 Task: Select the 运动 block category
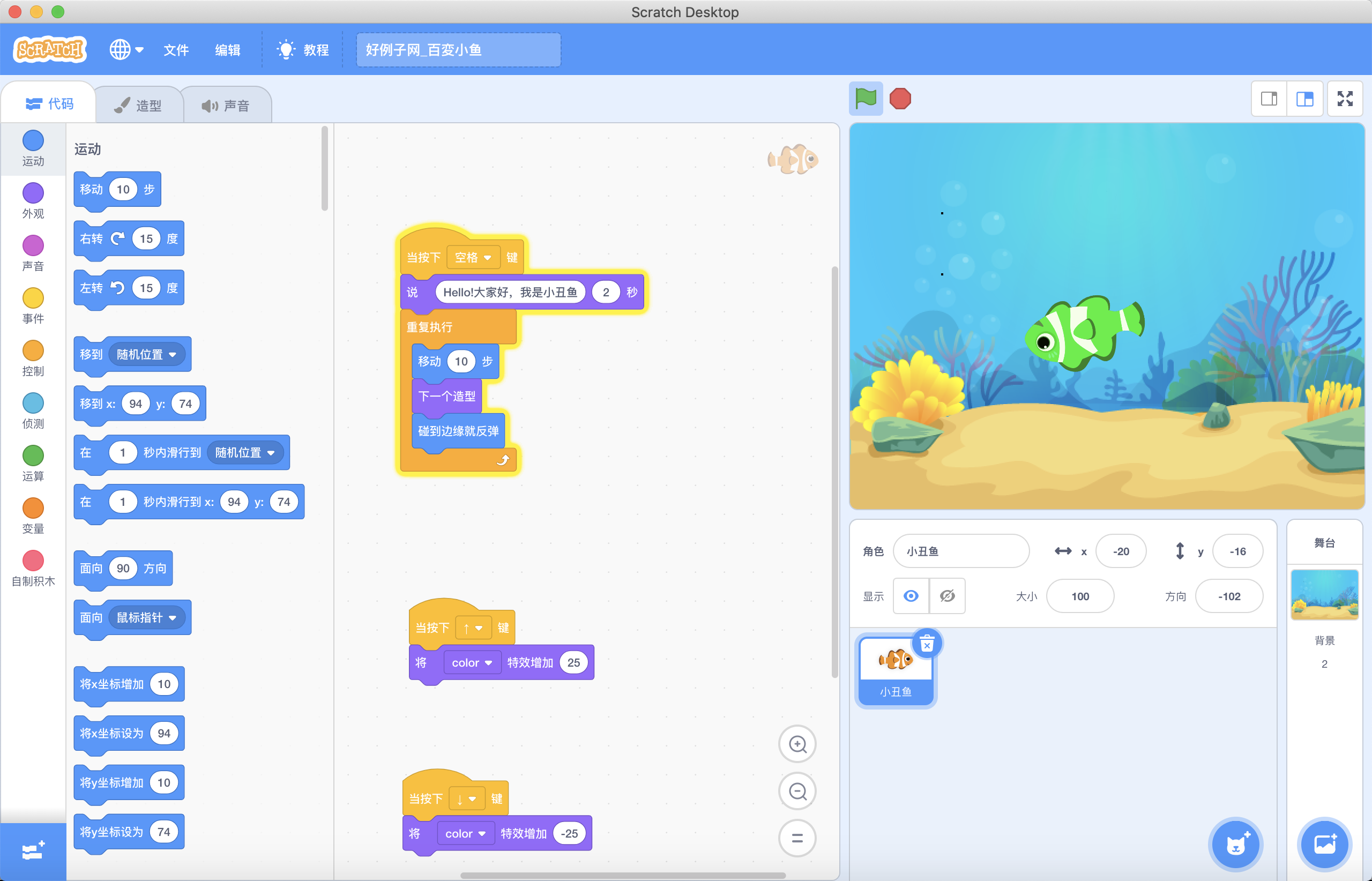[33, 148]
